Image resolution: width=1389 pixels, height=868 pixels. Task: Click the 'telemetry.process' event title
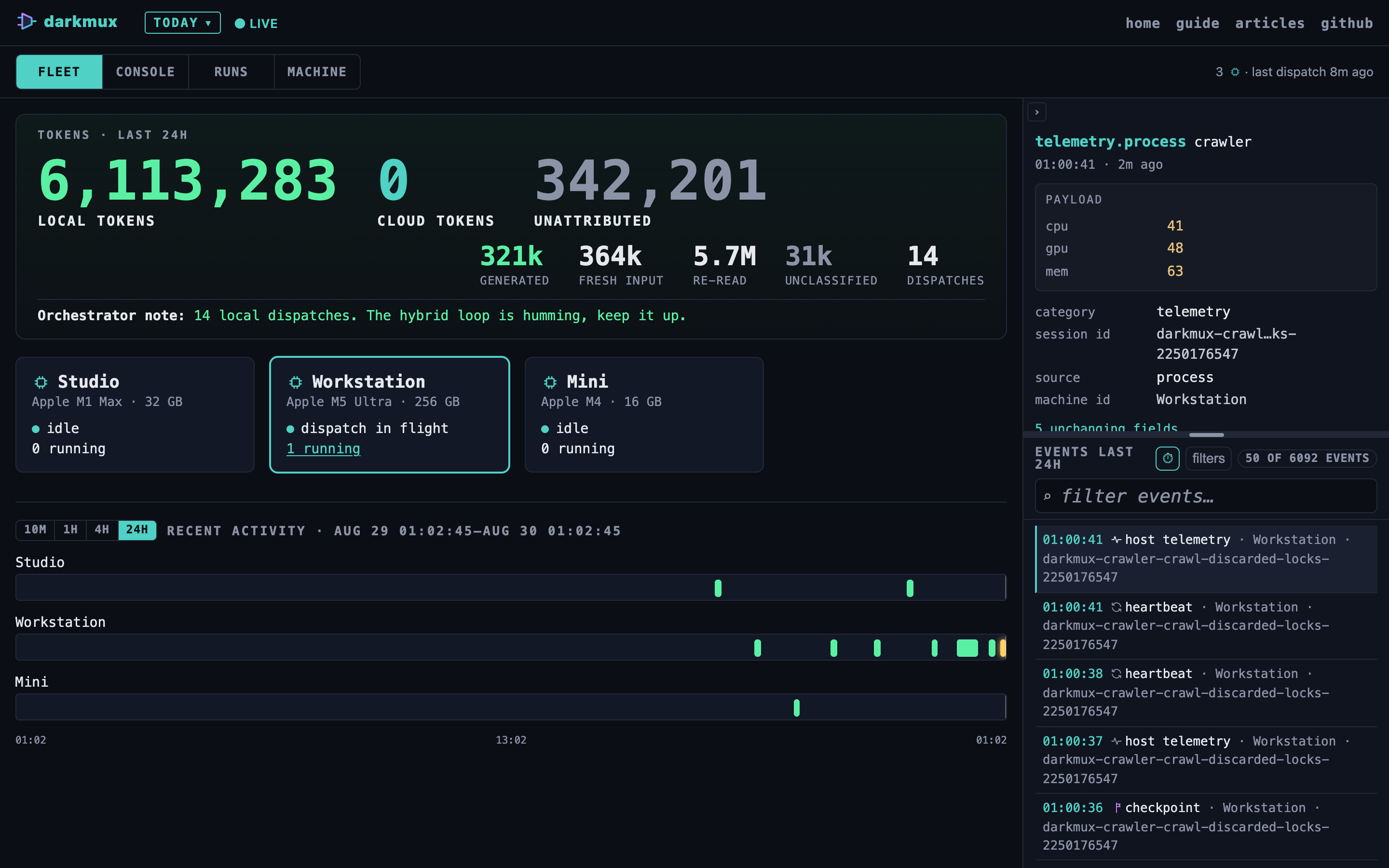(x=1110, y=142)
